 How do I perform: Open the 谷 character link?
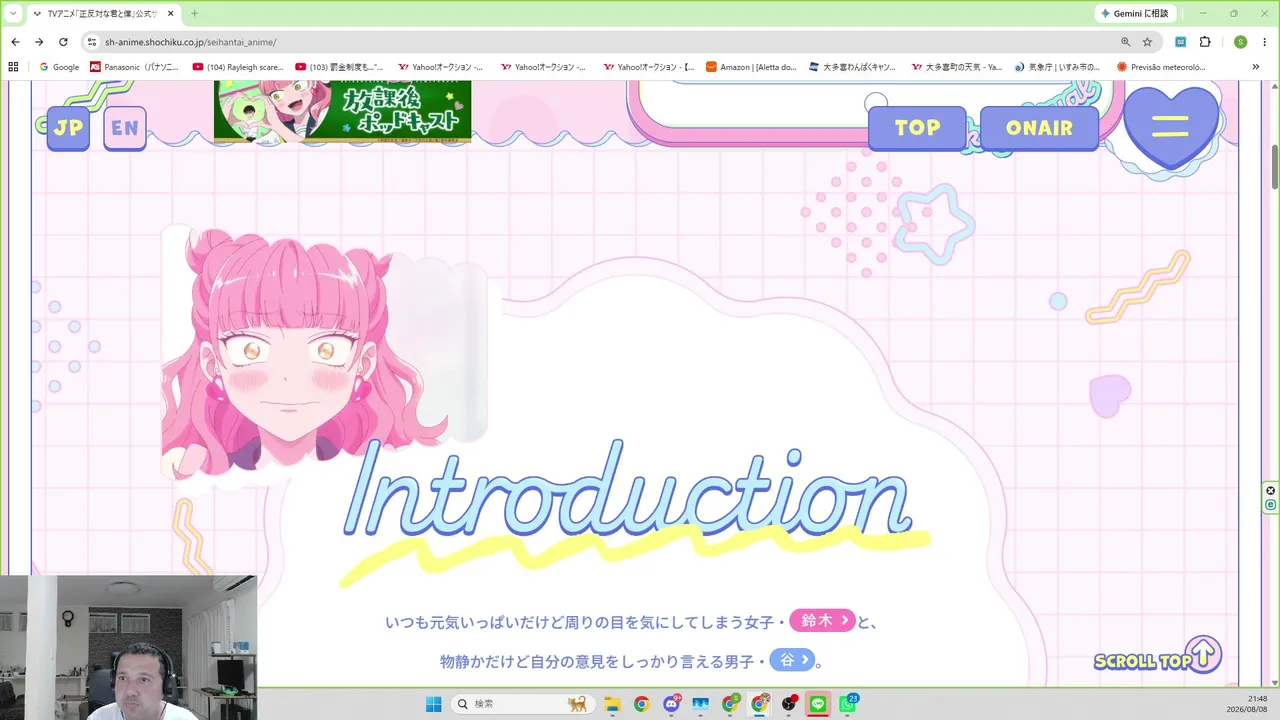(x=792, y=660)
